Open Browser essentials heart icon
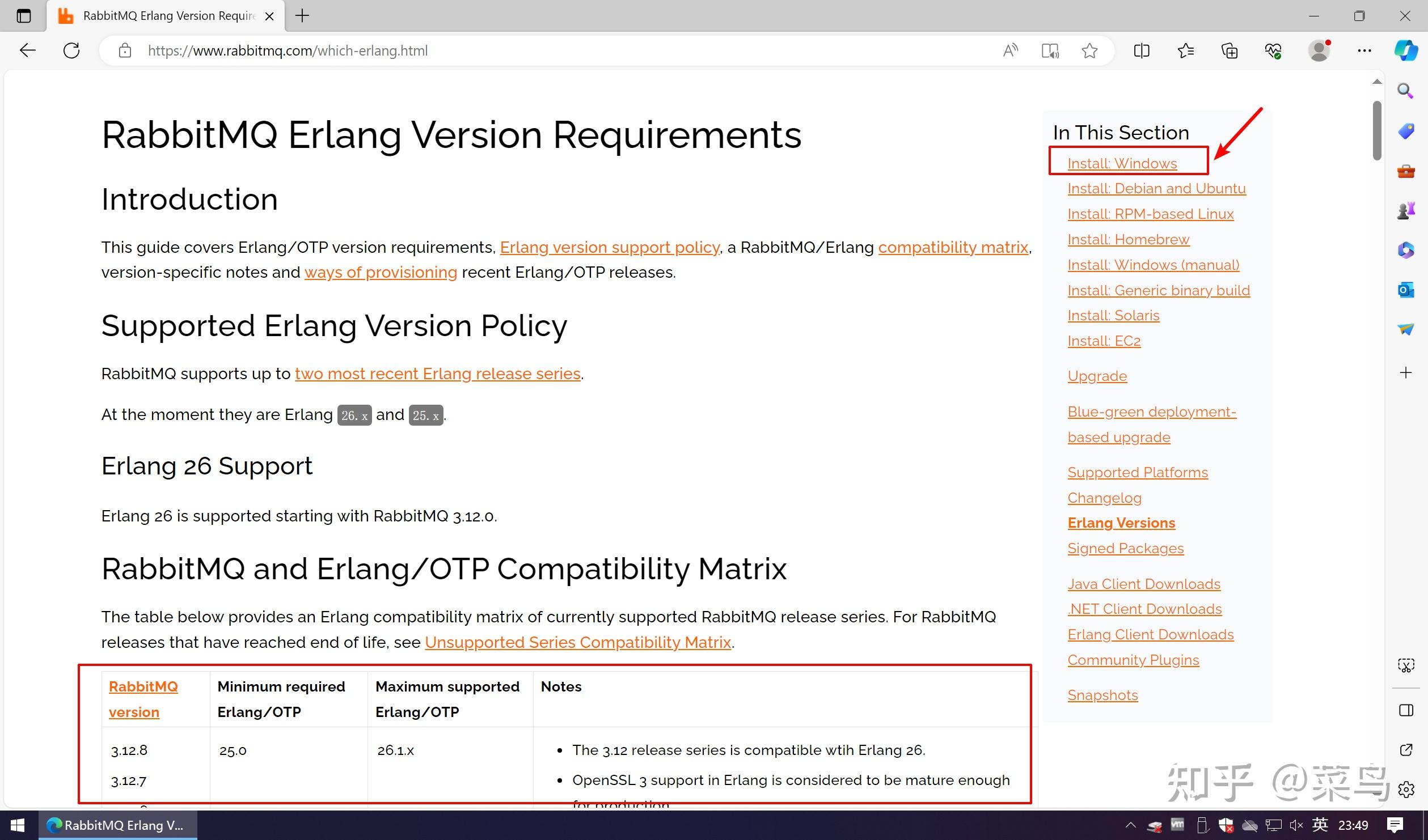The image size is (1428, 840). click(1273, 51)
